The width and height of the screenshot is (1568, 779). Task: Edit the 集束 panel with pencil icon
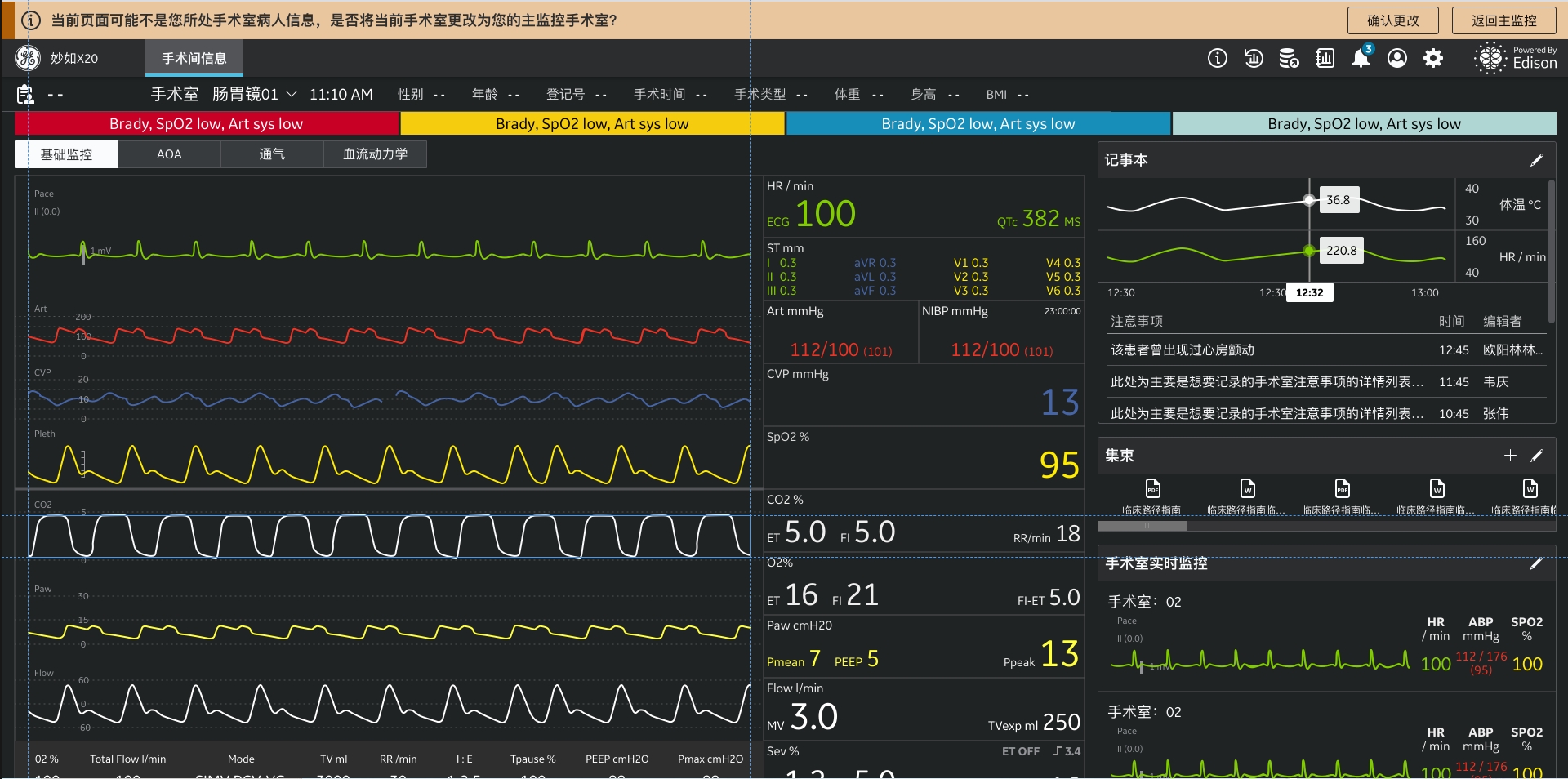[1536, 456]
